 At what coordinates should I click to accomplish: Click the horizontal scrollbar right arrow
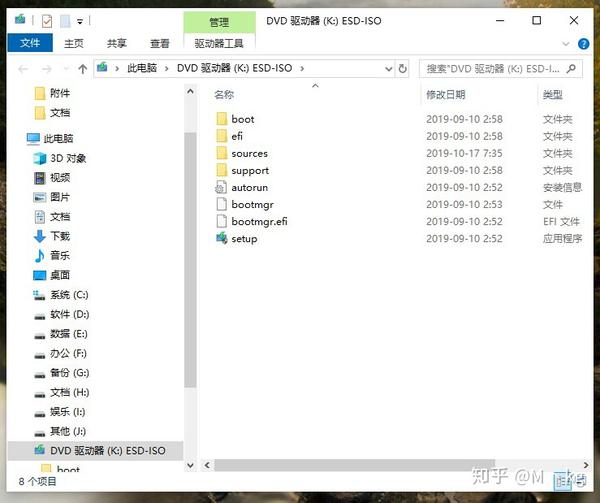pos(586,465)
